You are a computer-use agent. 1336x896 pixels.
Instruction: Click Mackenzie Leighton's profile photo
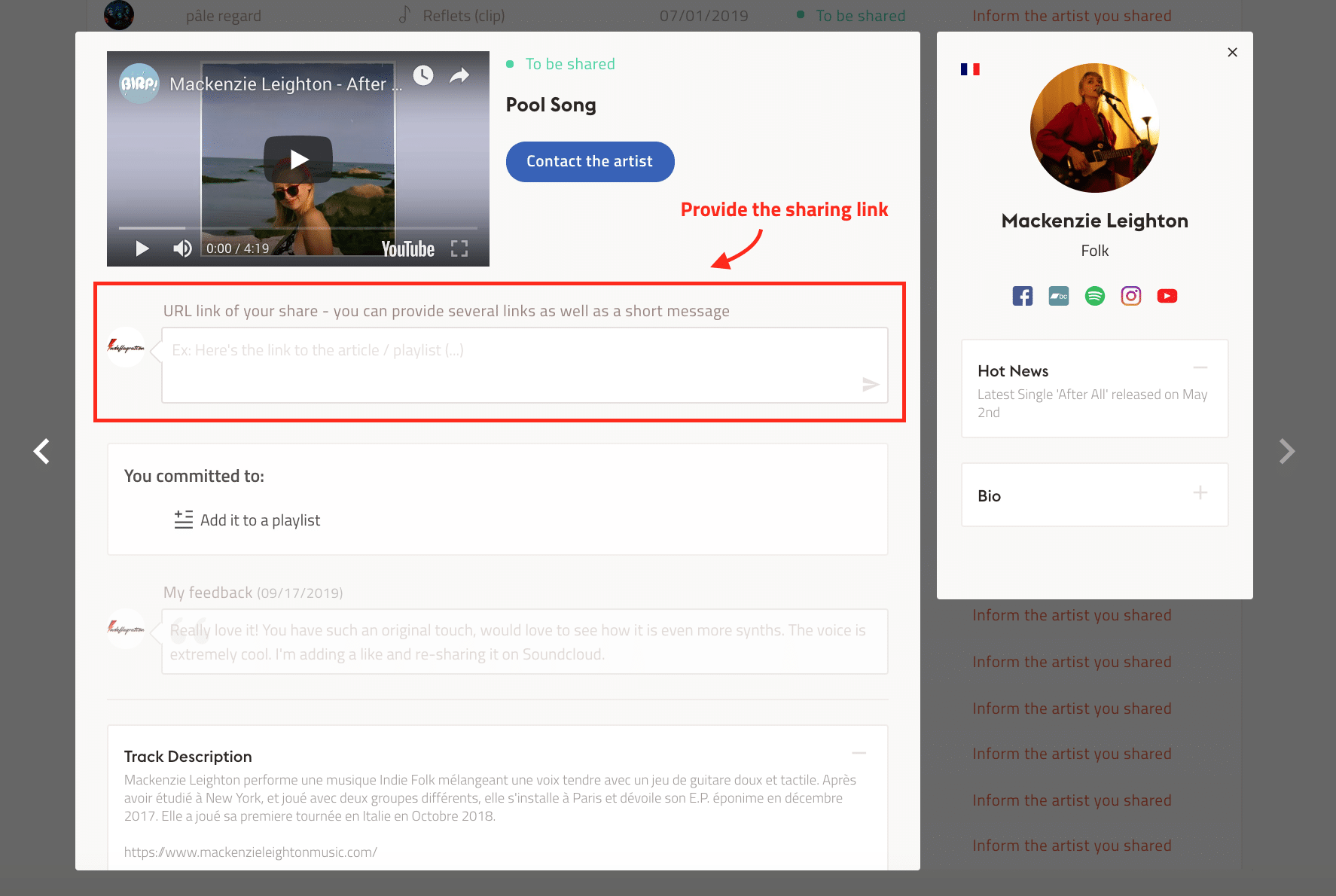point(1095,128)
